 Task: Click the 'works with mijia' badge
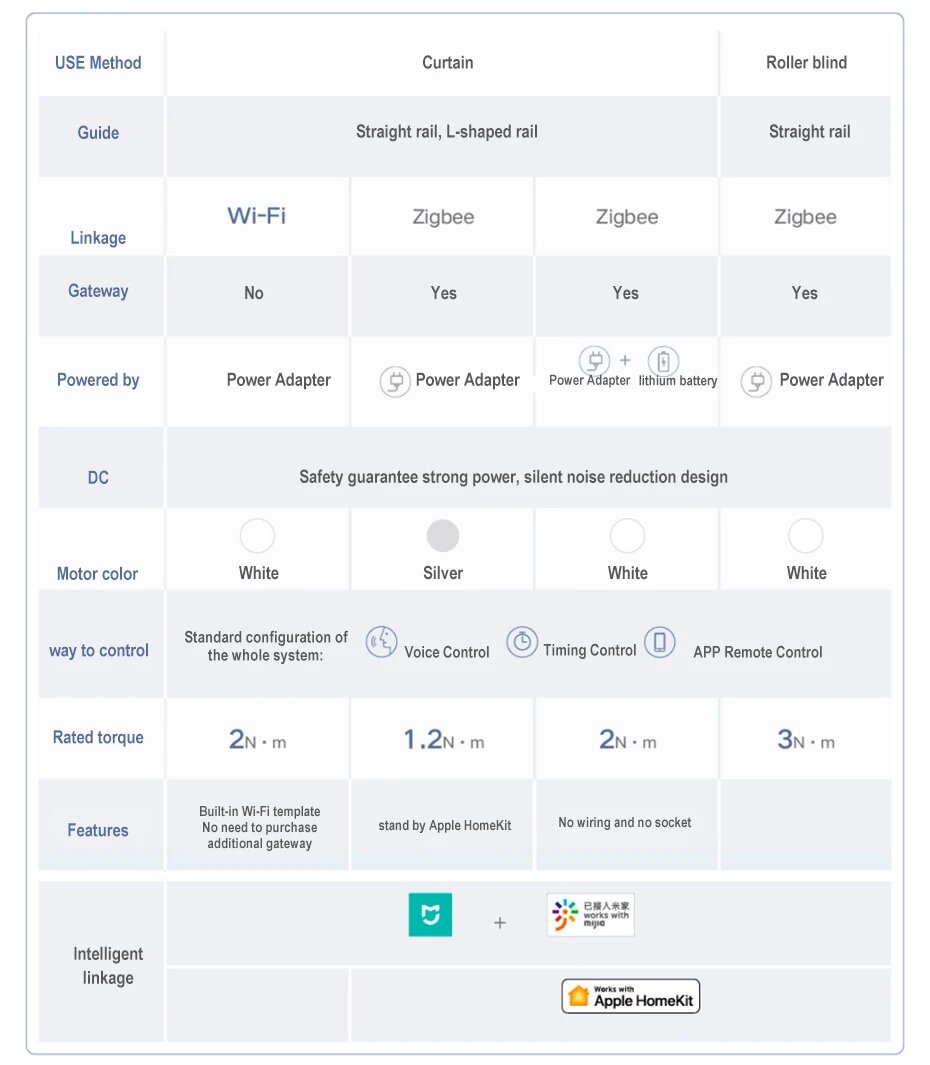click(590, 915)
